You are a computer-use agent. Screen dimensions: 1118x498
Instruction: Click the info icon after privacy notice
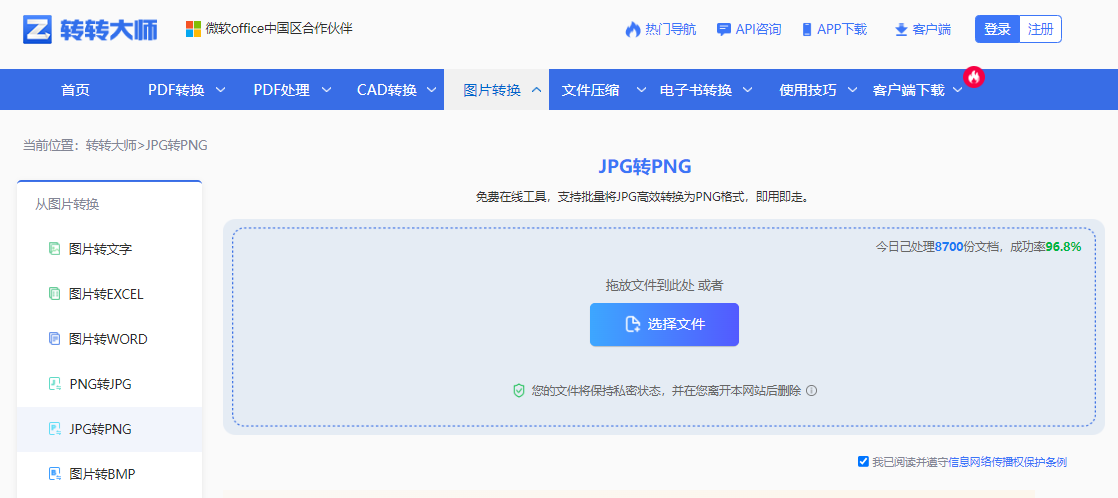pos(811,390)
